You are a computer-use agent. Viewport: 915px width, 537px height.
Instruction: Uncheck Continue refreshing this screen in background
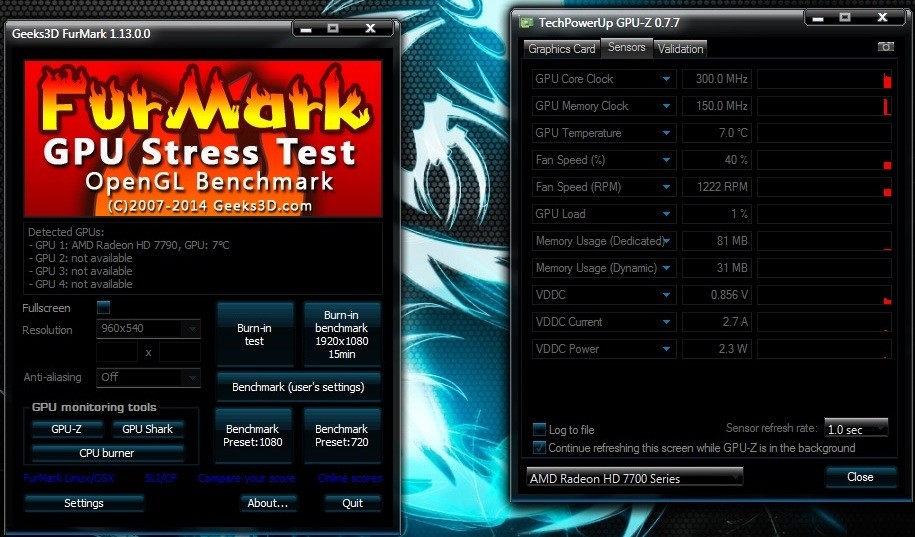539,448
